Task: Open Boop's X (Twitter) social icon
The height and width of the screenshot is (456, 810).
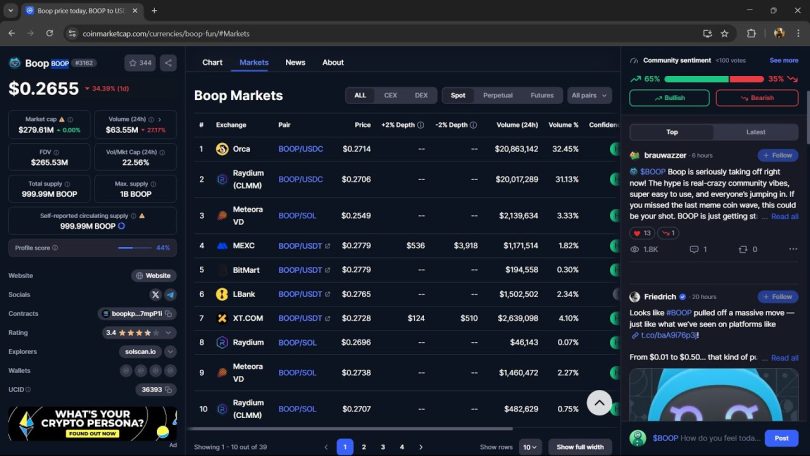Action: [x=155, y=295]
